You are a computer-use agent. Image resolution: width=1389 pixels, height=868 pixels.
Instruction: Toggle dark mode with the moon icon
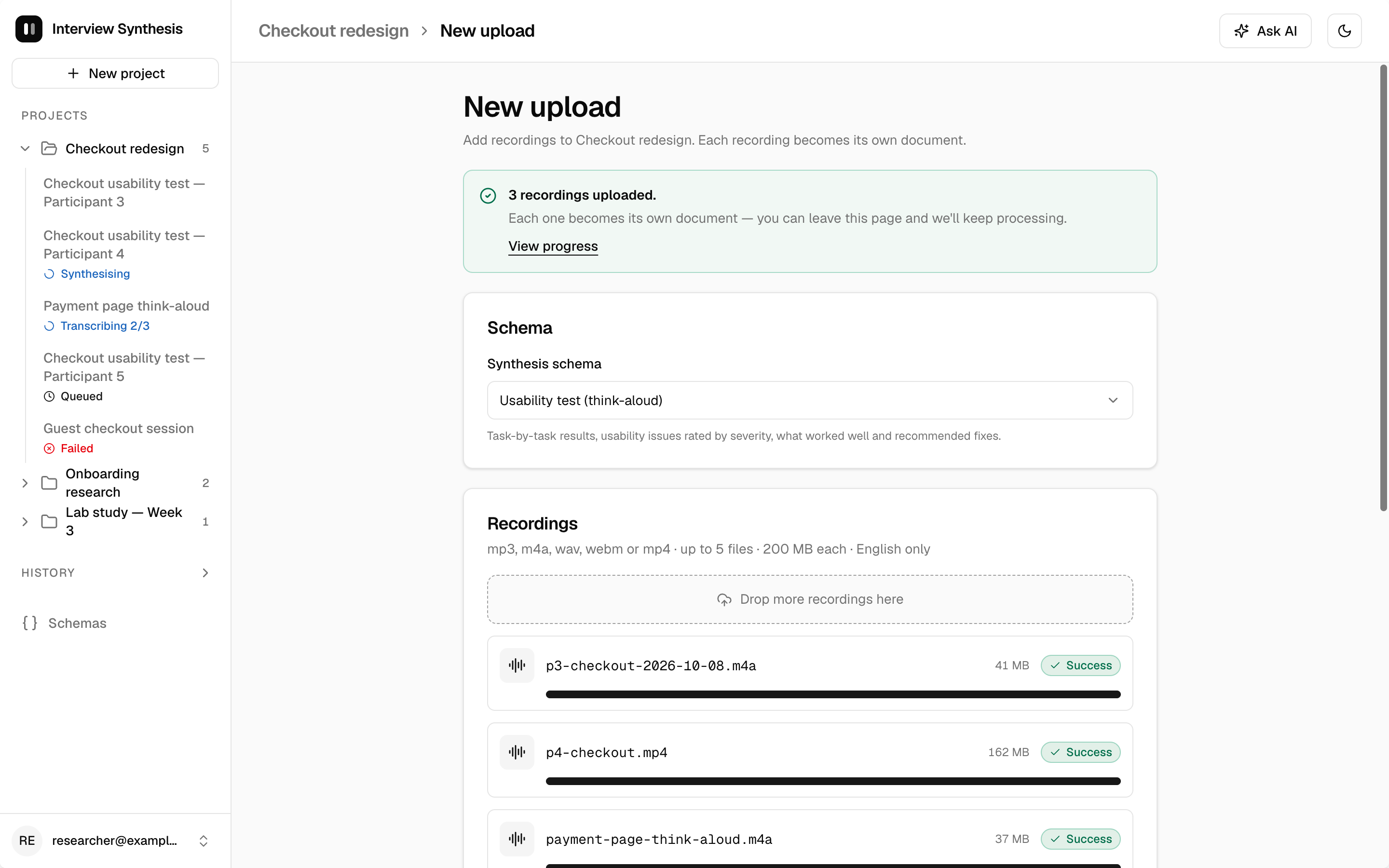pos(1344,31)
